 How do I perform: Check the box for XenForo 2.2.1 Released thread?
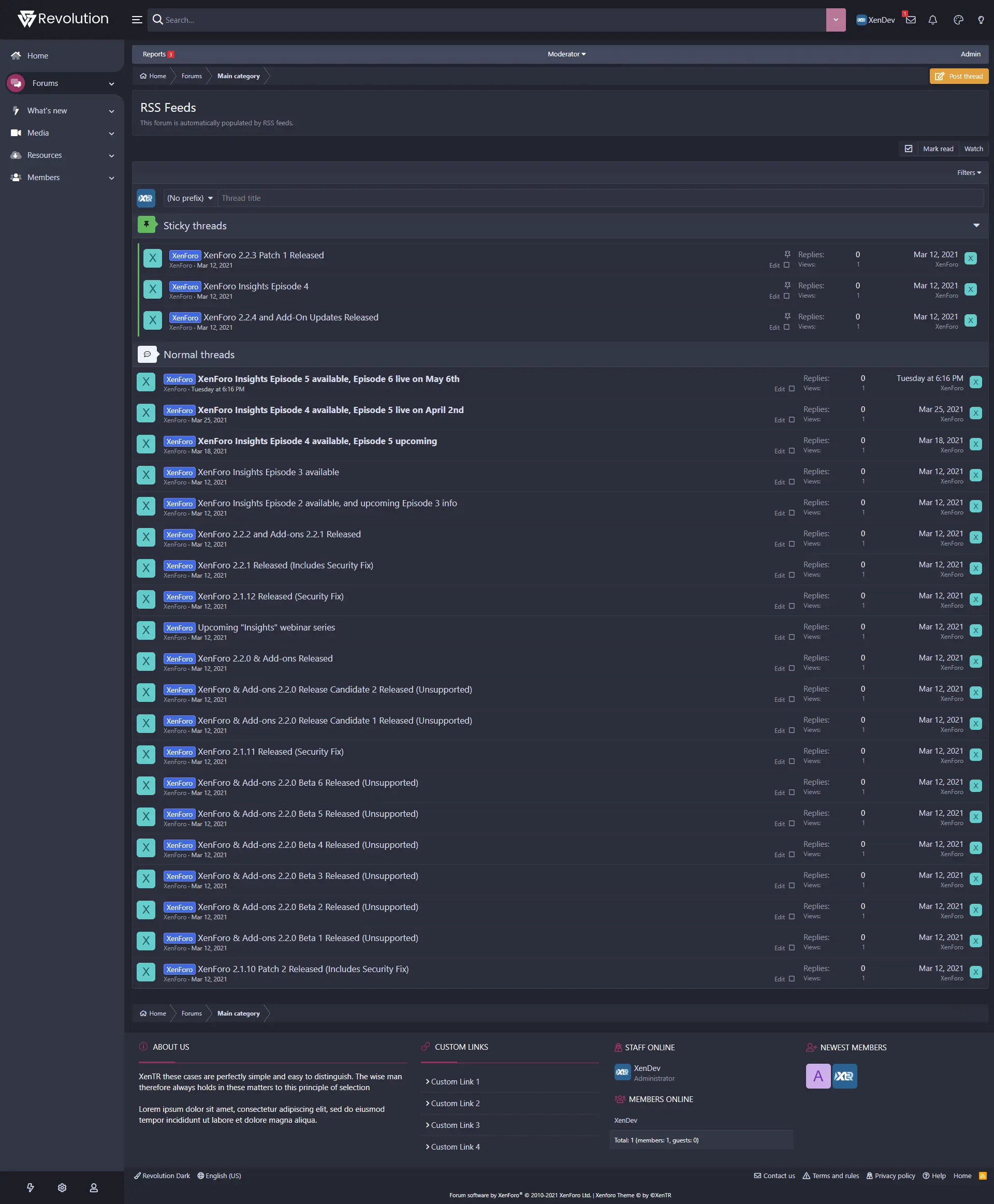(x=792, y=575)
